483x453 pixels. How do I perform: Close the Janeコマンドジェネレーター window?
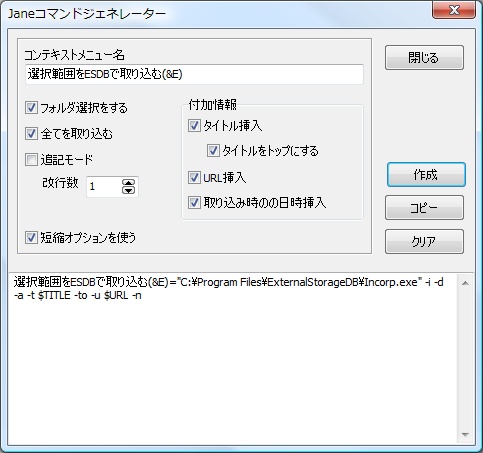click(x=454, y=10)
